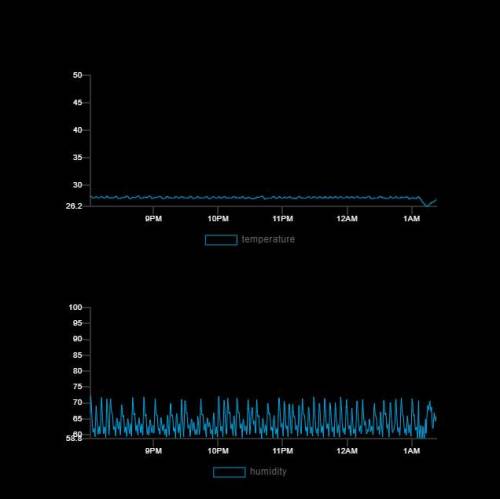Viewport: 500px width, 499px height.
Task: Click the 58.8 minimum humidity axis label
Action: [74, 438]
